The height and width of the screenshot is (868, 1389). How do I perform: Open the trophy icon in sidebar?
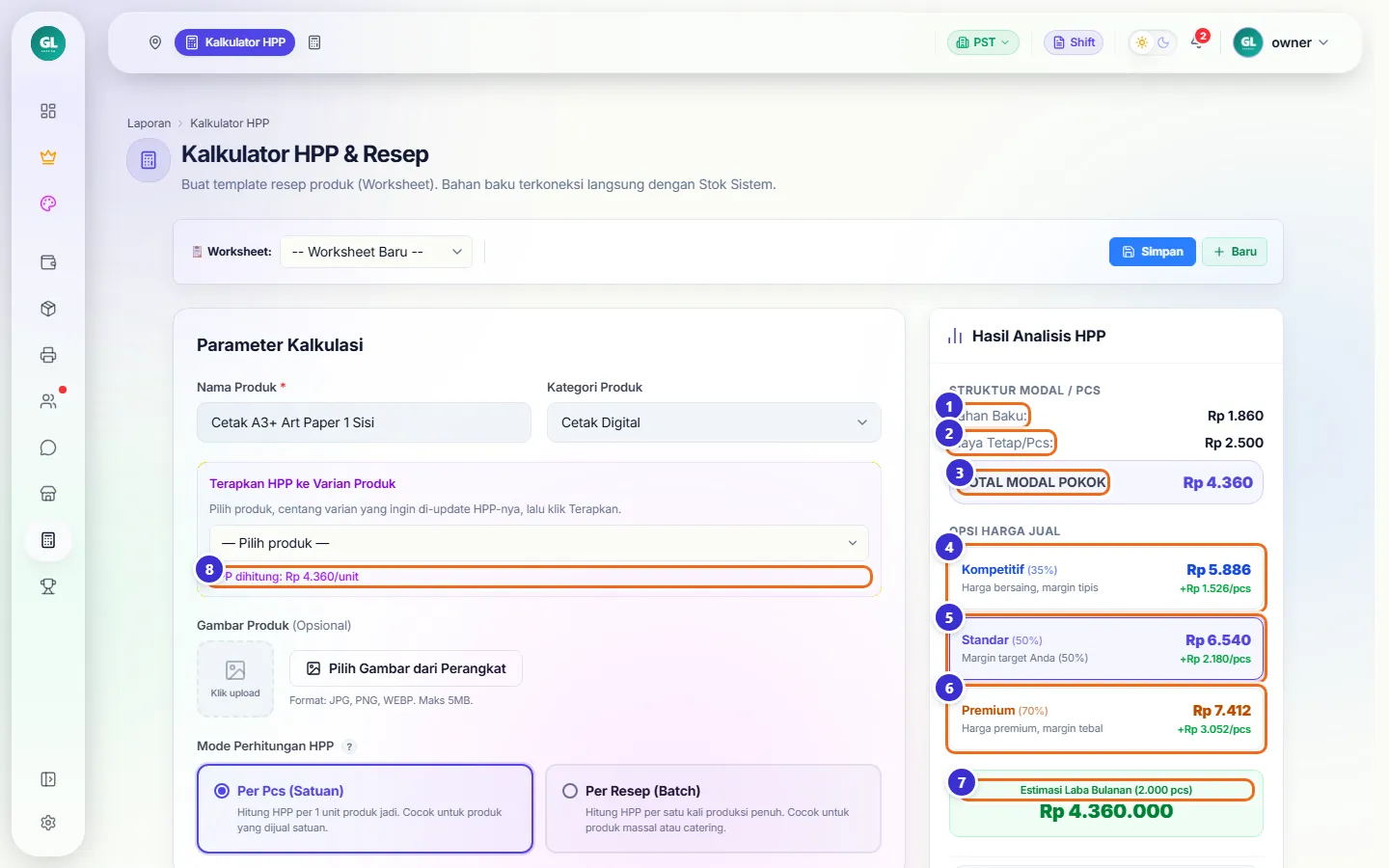48,586
